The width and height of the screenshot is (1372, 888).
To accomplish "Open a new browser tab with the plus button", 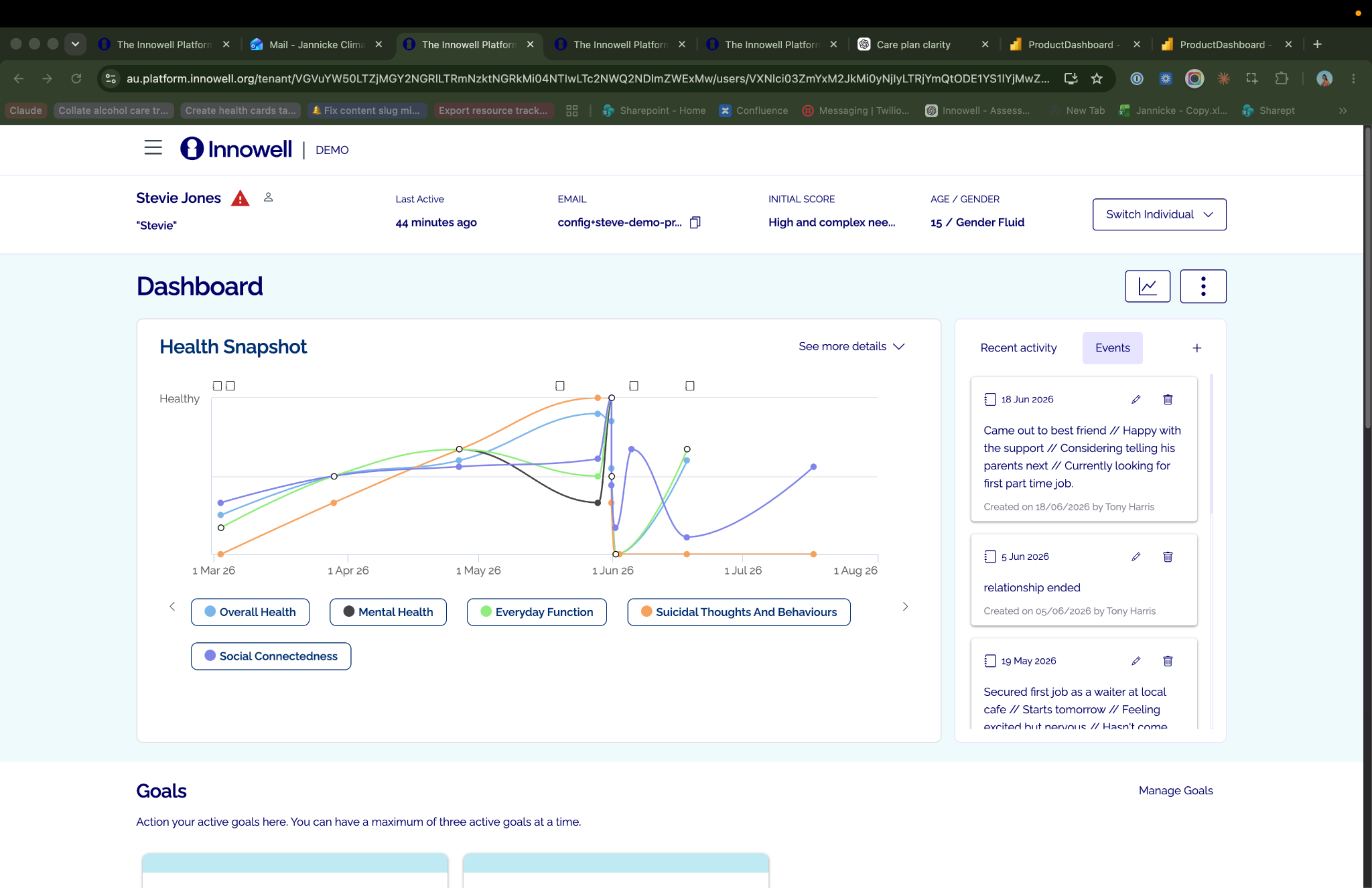I will pos(1317,44).
